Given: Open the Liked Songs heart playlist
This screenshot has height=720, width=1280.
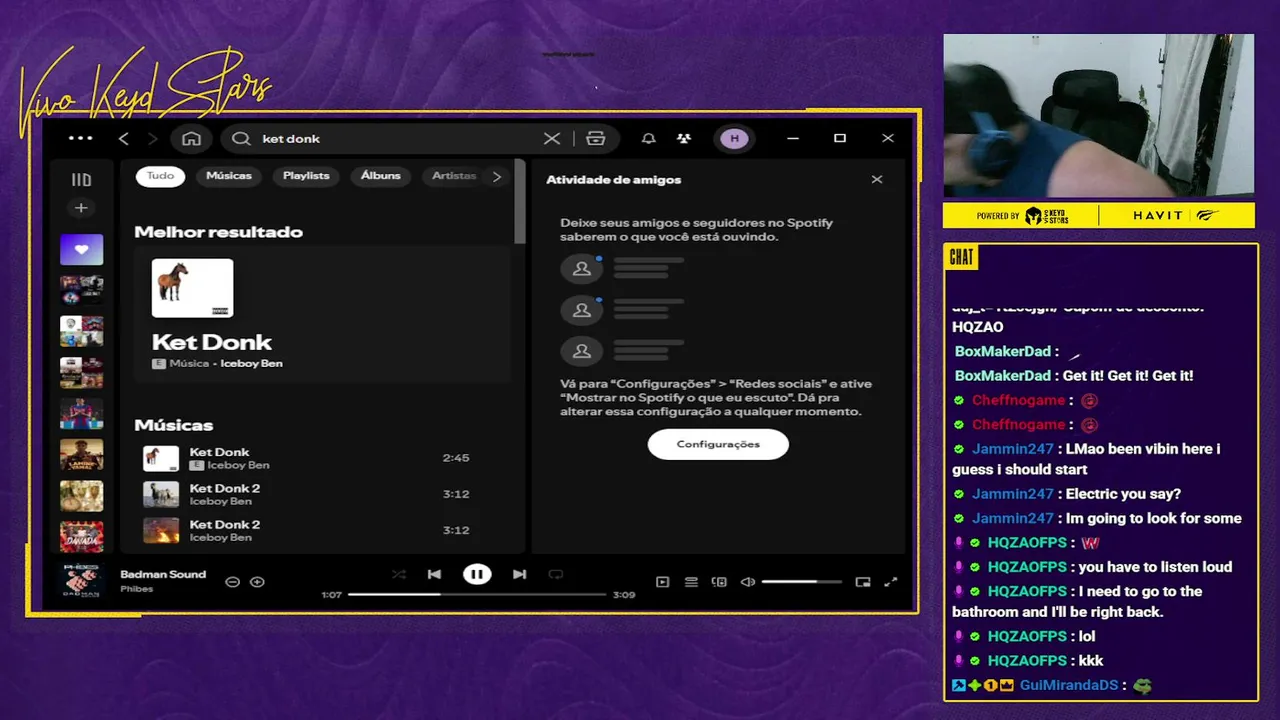Looking at the screenshot, I should pyautogui.click(x=81, y=249).
